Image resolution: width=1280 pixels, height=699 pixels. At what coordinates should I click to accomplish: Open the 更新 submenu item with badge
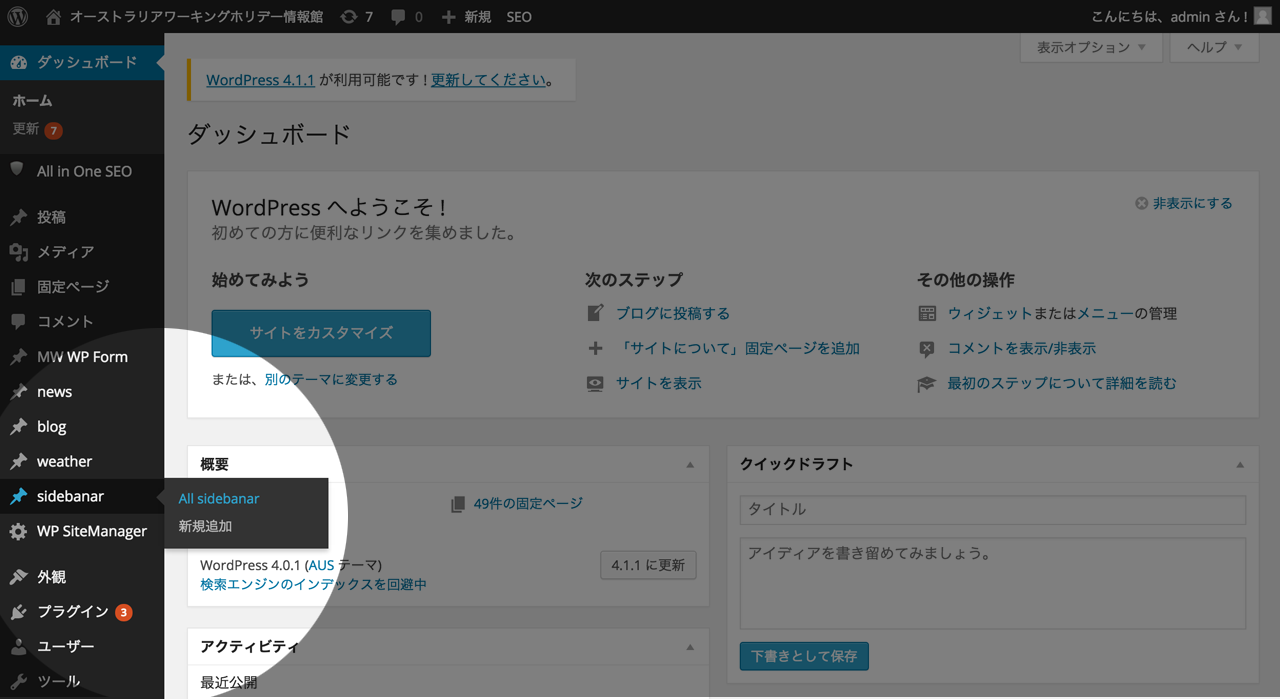37,129
